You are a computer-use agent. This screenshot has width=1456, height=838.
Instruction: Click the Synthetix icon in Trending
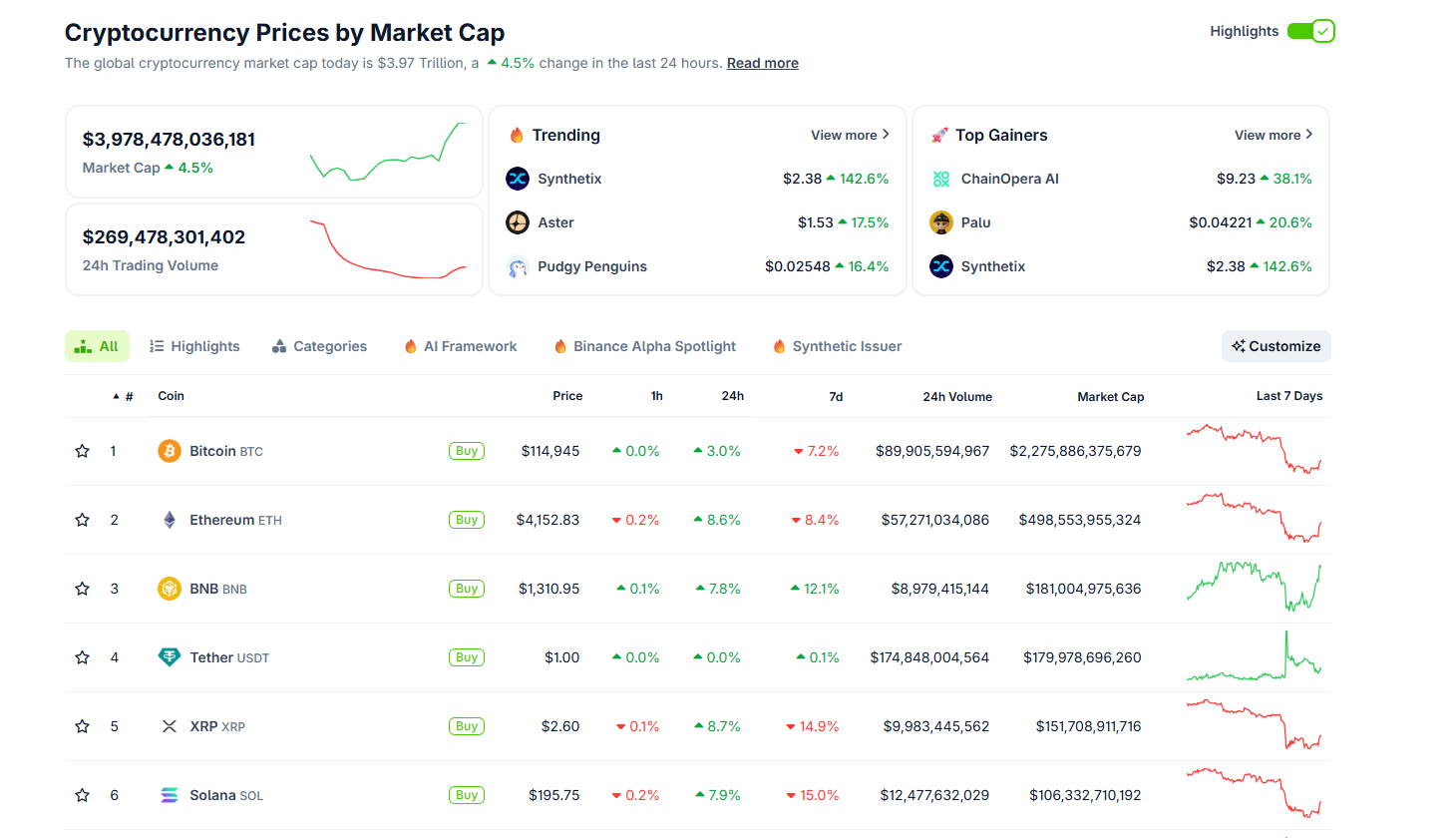(518, 179)
